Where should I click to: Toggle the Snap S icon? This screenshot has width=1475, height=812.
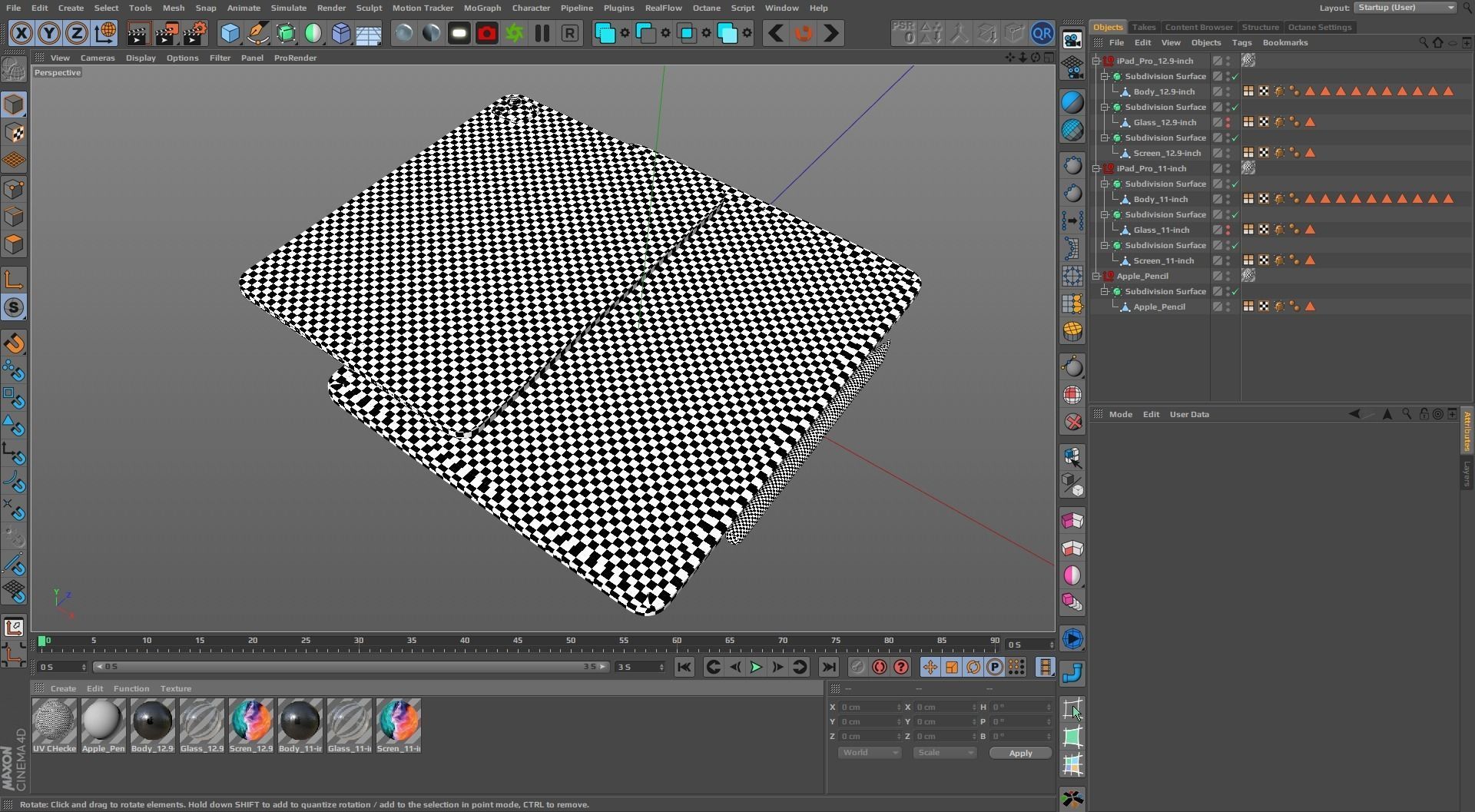point(14,307)
